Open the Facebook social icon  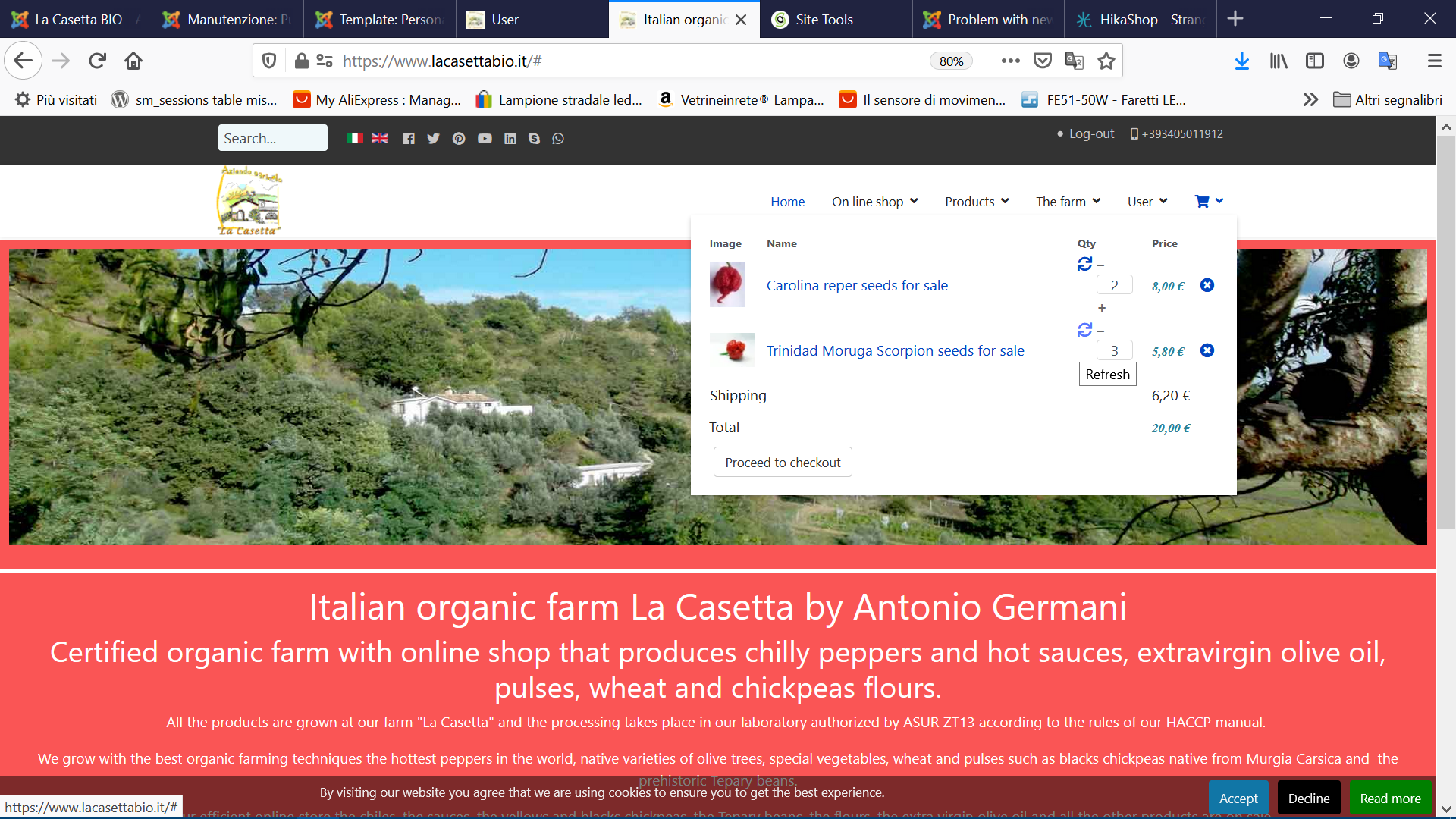(x=409, y=139)
